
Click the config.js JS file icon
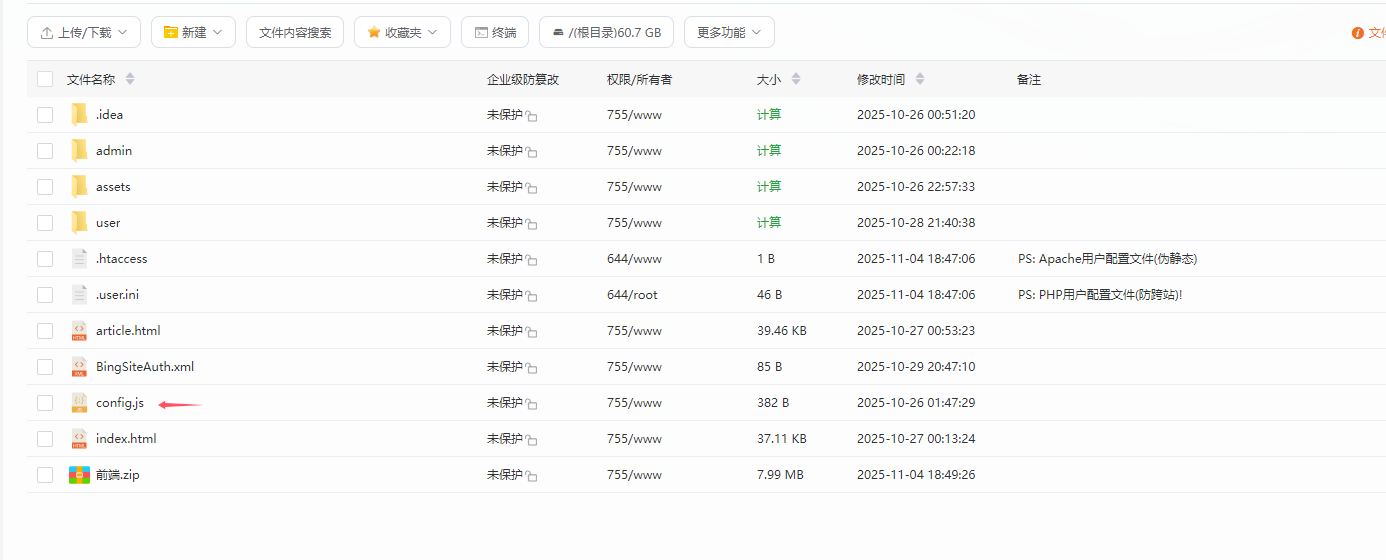(x=79, y=403)
